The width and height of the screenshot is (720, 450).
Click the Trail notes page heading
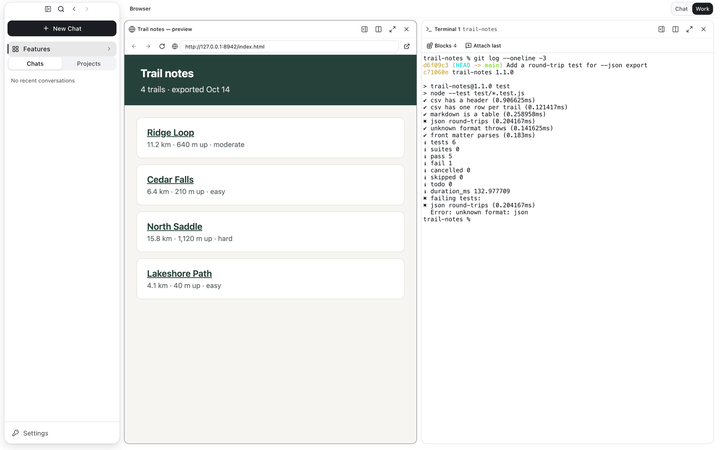click(x=167, y=73)
